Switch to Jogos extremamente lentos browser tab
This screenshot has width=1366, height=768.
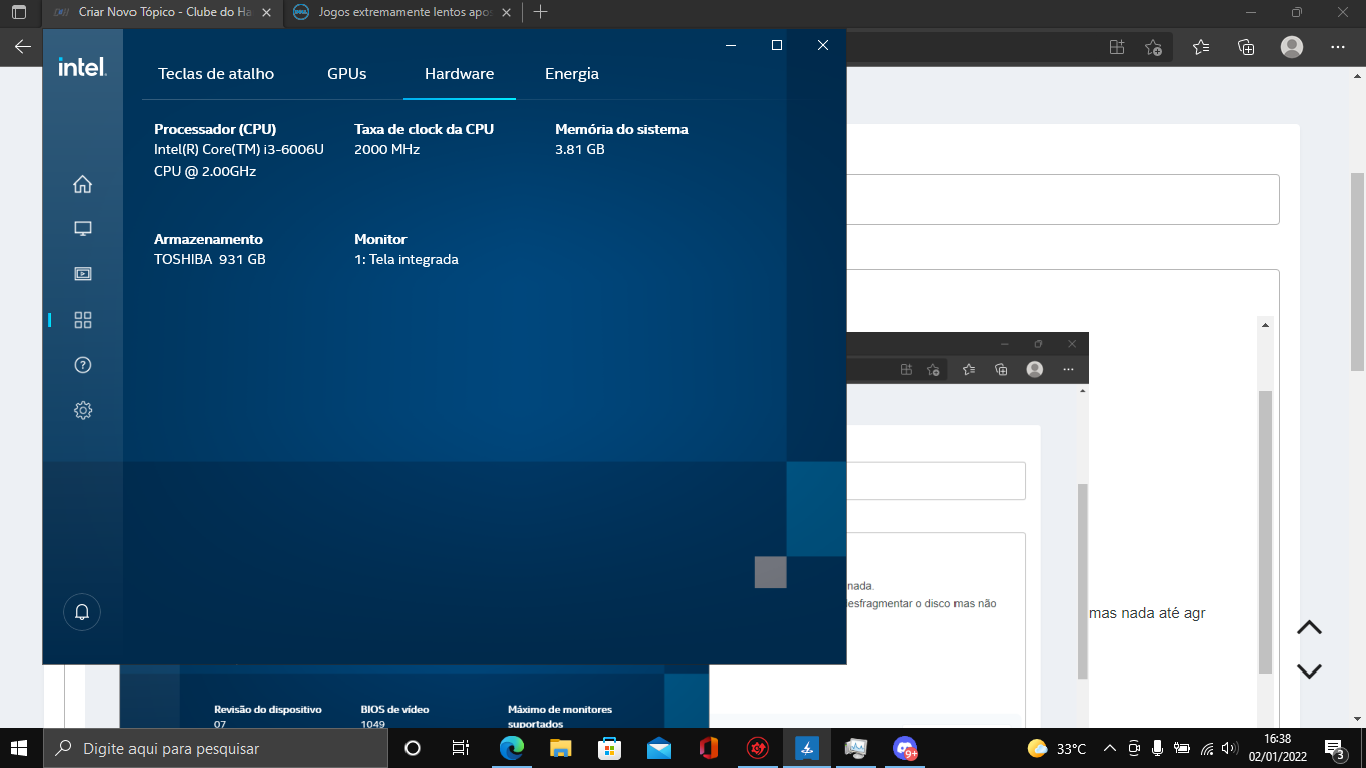[401, 12]
